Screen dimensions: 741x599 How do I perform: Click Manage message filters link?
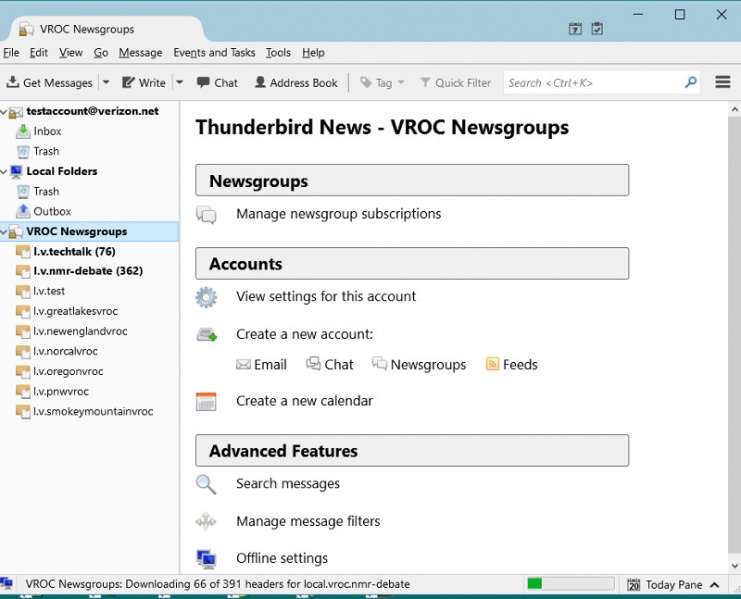[x=308, y=521]
